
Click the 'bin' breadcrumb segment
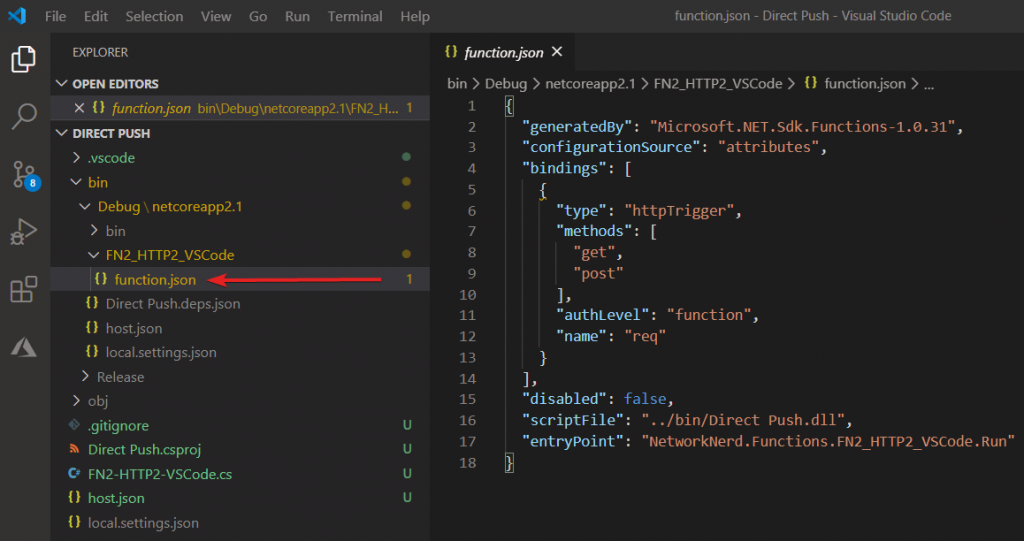[457, 84]
